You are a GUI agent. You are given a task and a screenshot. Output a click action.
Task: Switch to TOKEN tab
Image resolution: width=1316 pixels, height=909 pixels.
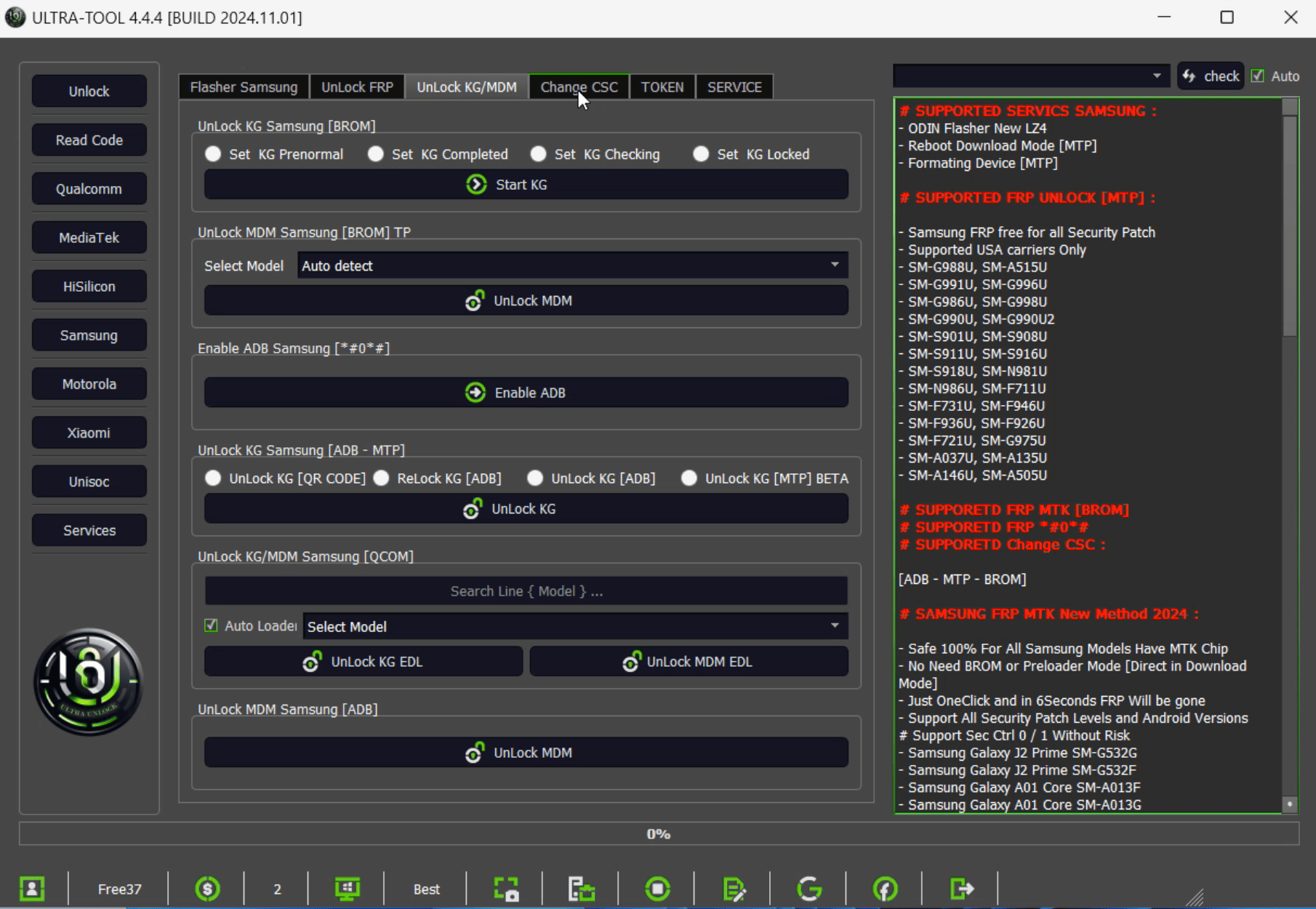662,87
